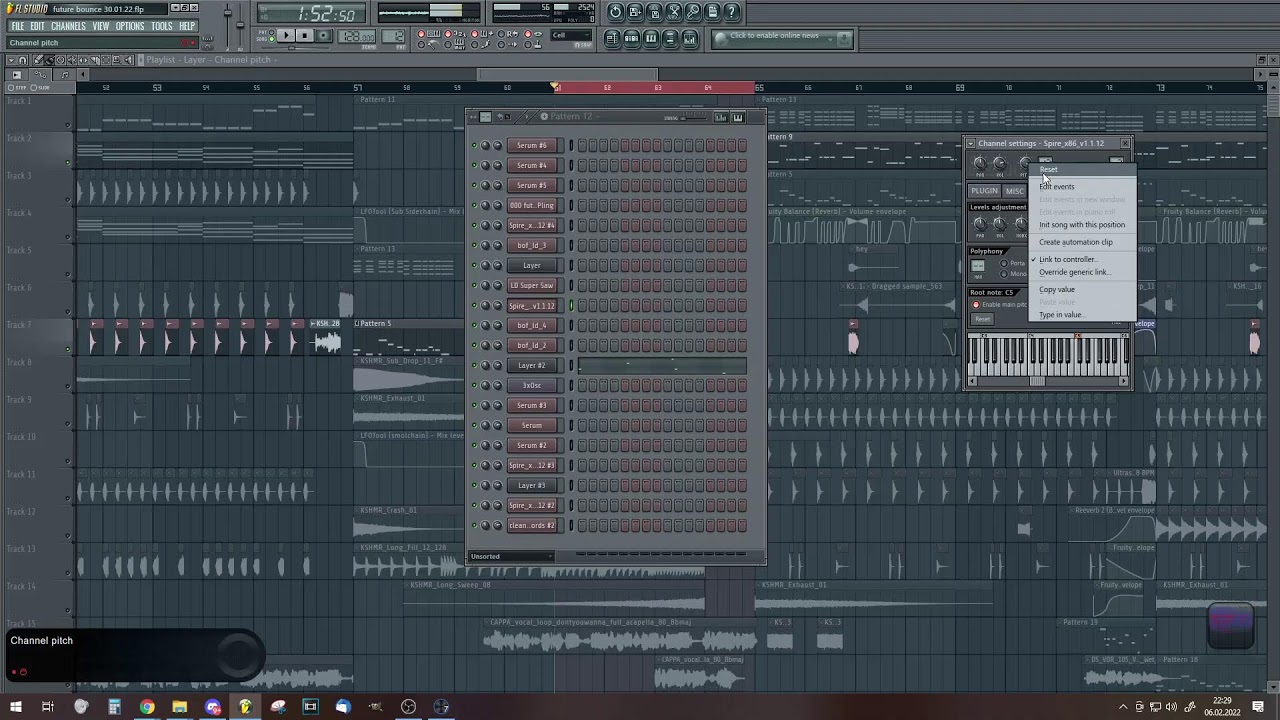Open Google Chrome from taskbar
The image size is (1280, 720).
[147, 707]
